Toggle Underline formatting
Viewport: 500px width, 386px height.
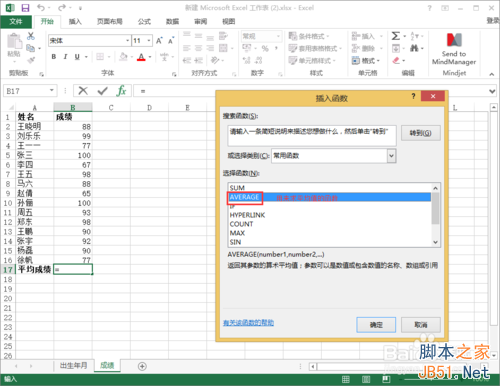[x=77, y=57]
